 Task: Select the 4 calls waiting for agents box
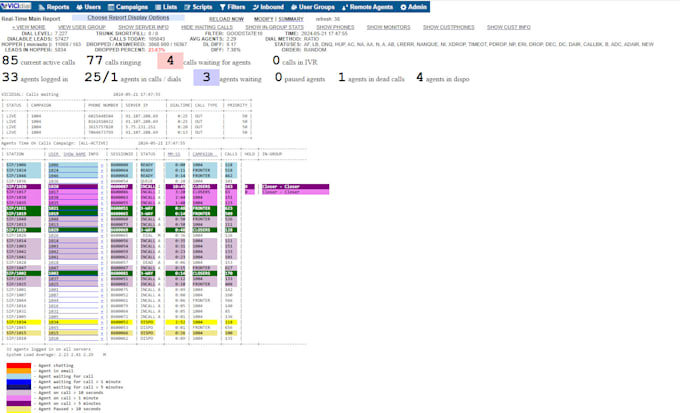pyautogui.click(x=170, y=61)
